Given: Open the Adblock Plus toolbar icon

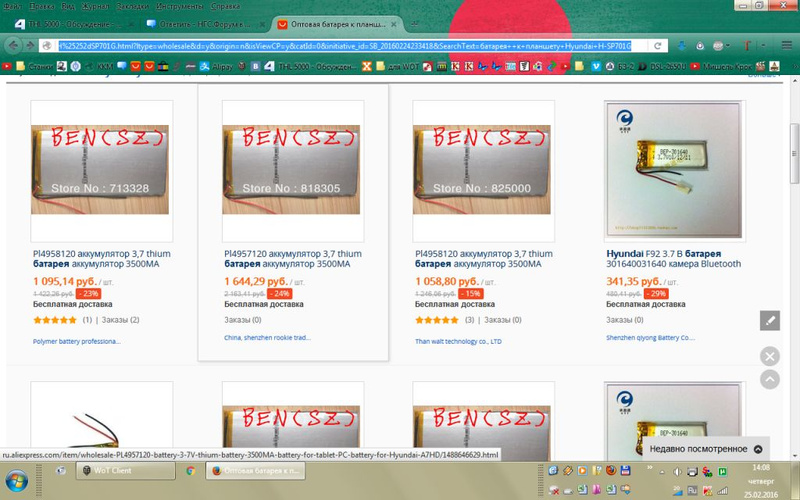Looking at the screenshot, I should [718, 46].
